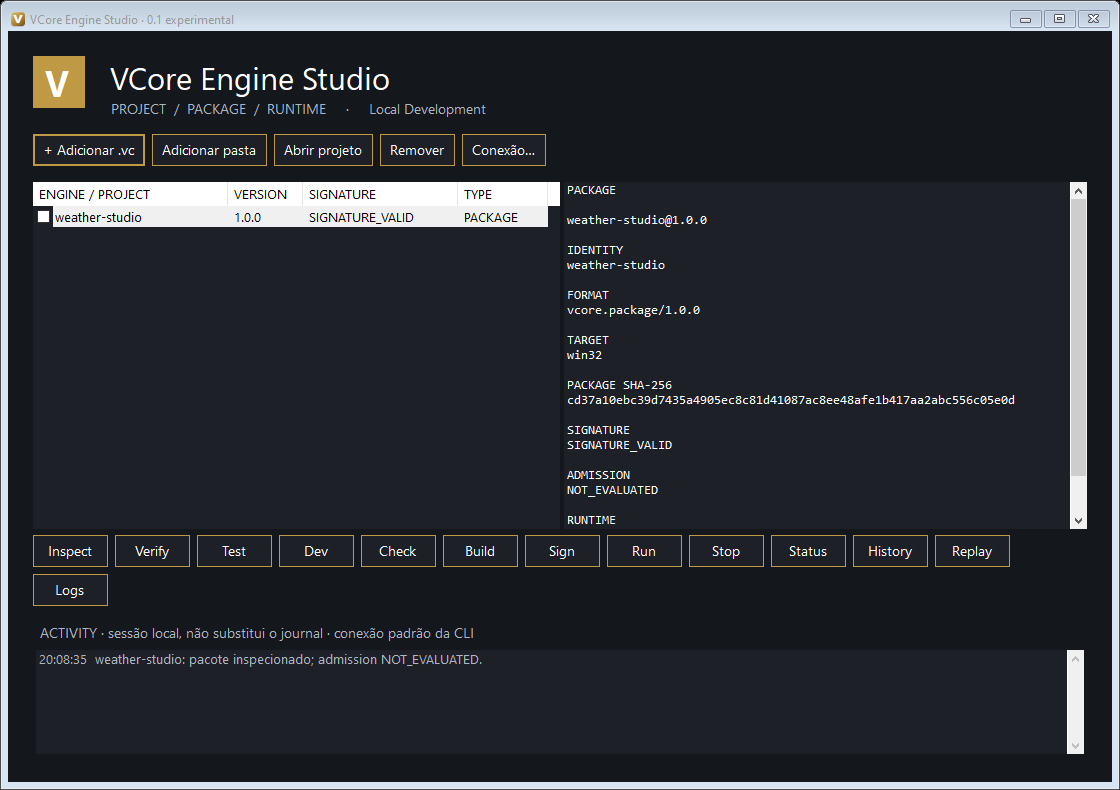Image resolution: width=1120 pixels, height=790 pixels.
Task: Close the VCore Engine Studio window
Action: (x=1094, y=19)
